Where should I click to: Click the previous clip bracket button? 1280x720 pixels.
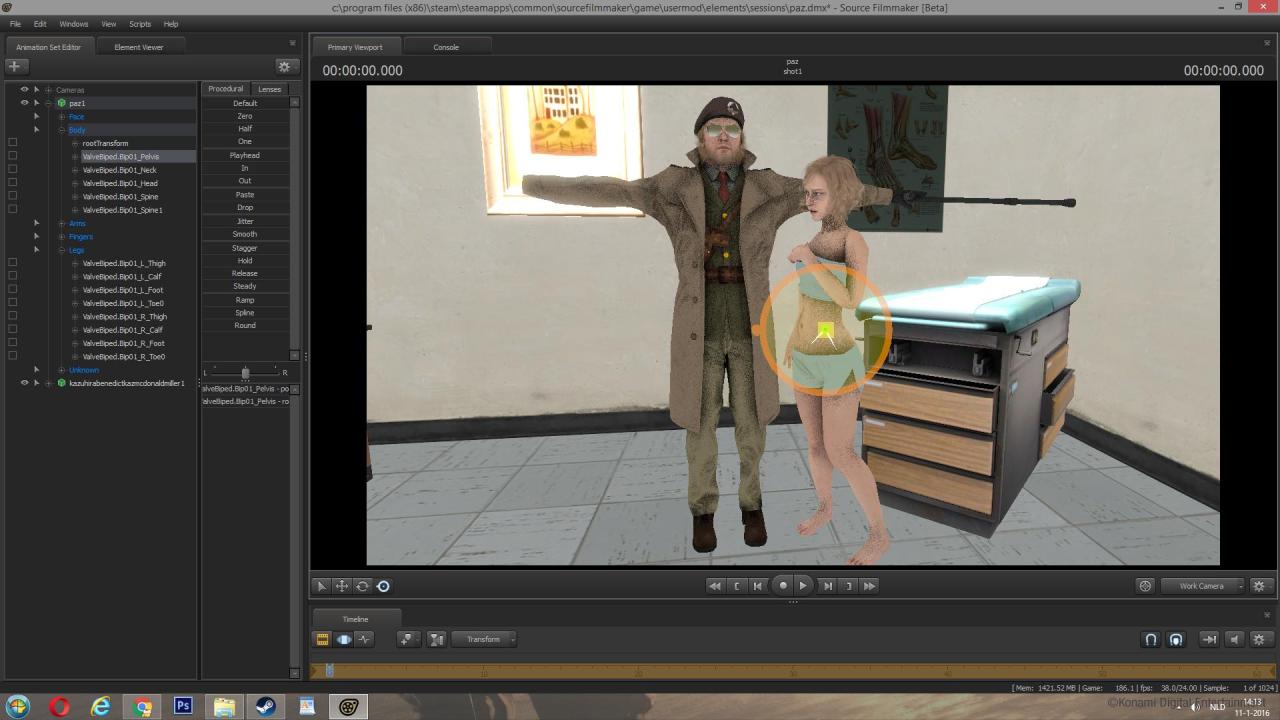(x=737, y=586)
